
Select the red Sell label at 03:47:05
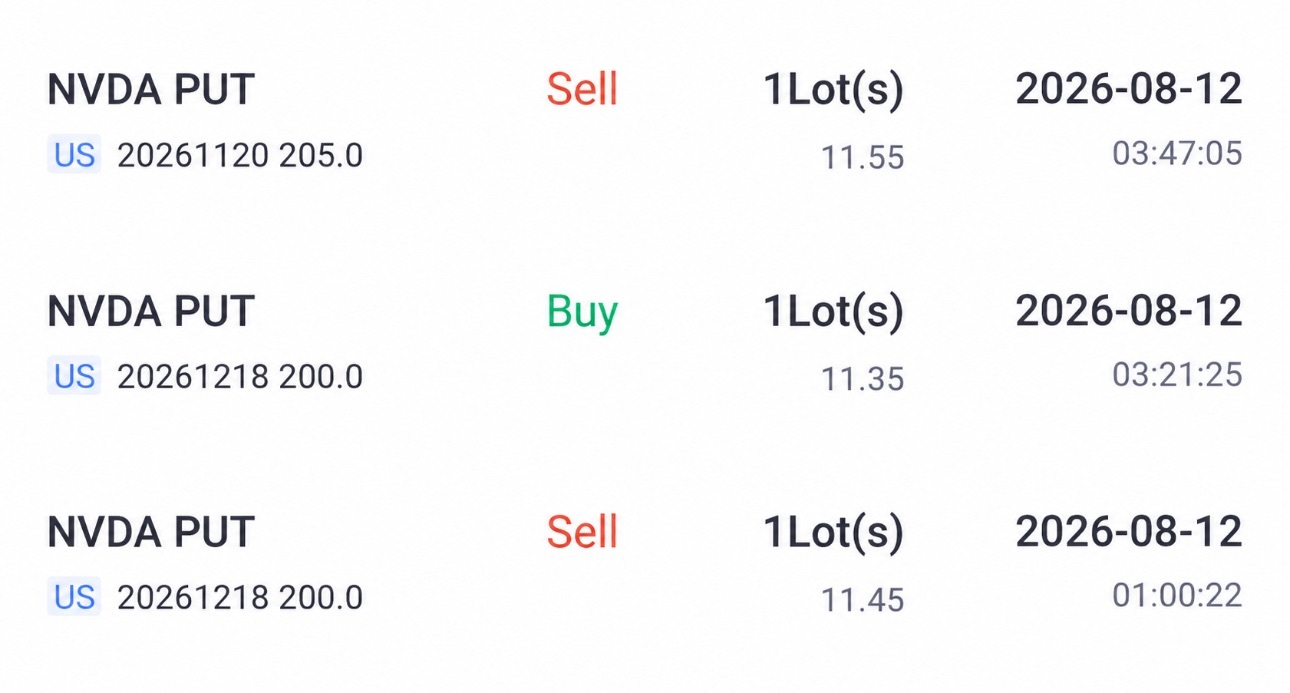[582, 90]
